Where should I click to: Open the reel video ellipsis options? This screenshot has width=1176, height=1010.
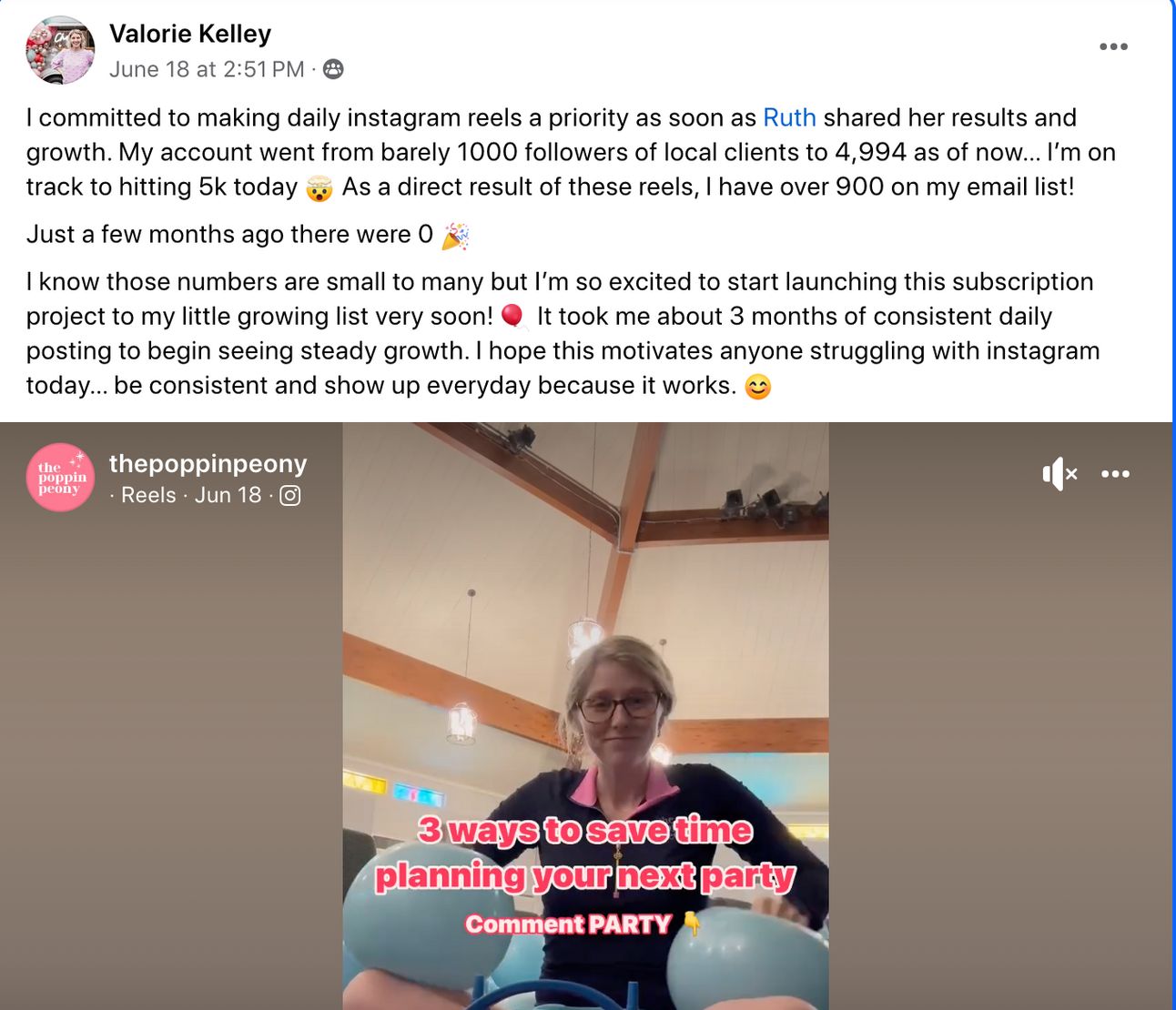click(x=1115, y=473)
